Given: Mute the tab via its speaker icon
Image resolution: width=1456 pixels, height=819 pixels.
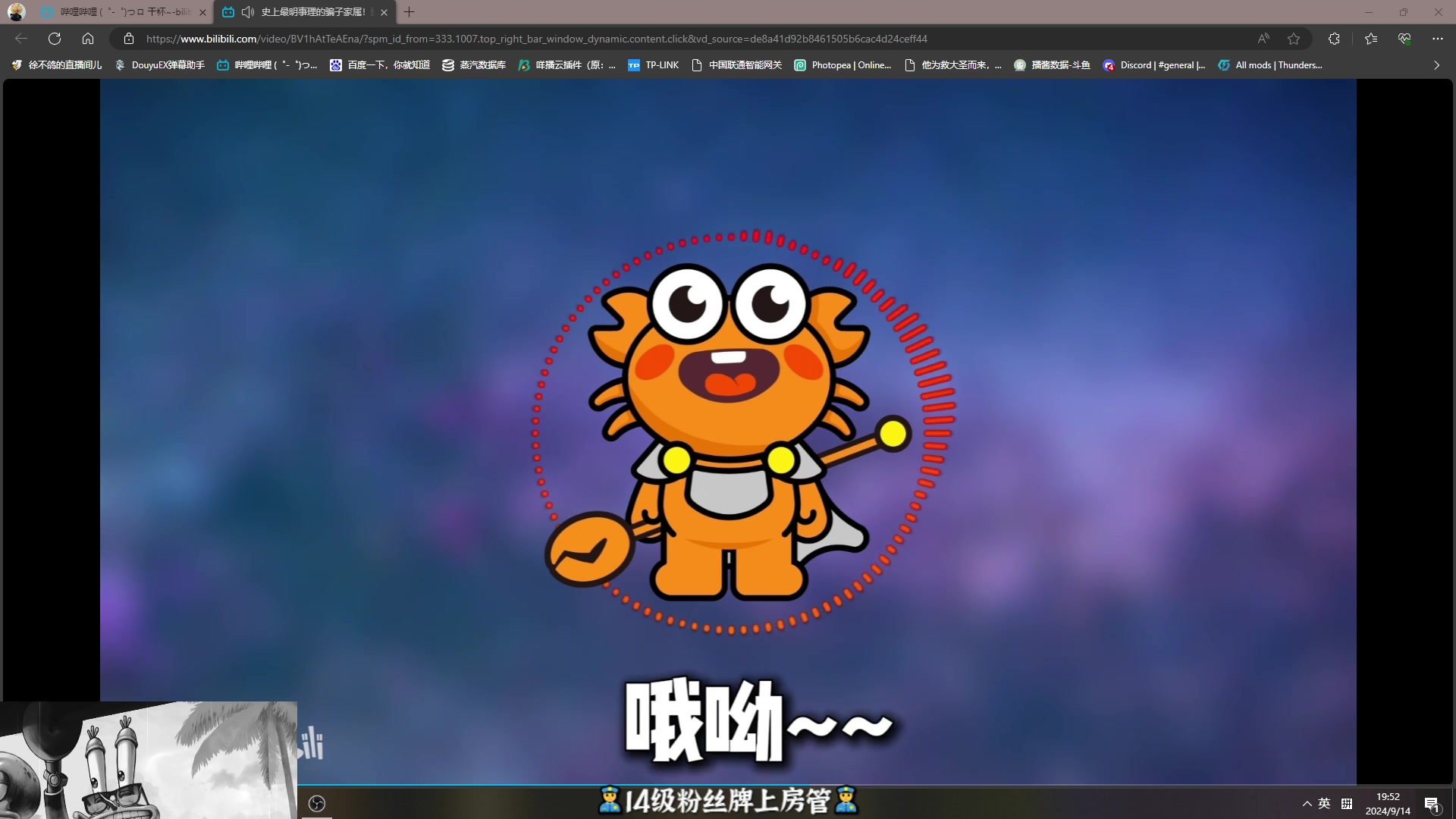Looking at the screenshot, I should click(247, 12).
